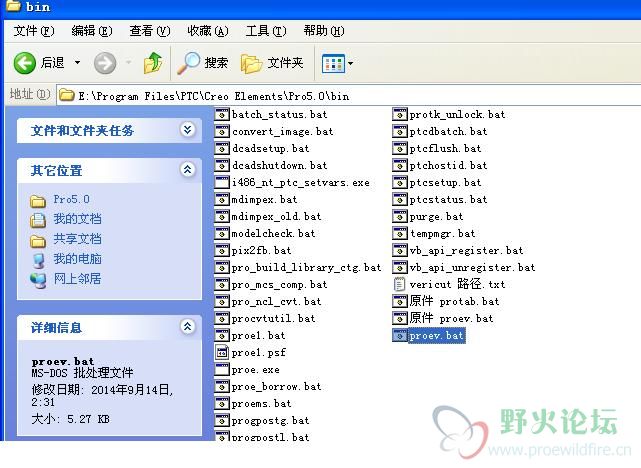
Task: Select the ptchostid.bat file icon
Action: click(399, 165)
